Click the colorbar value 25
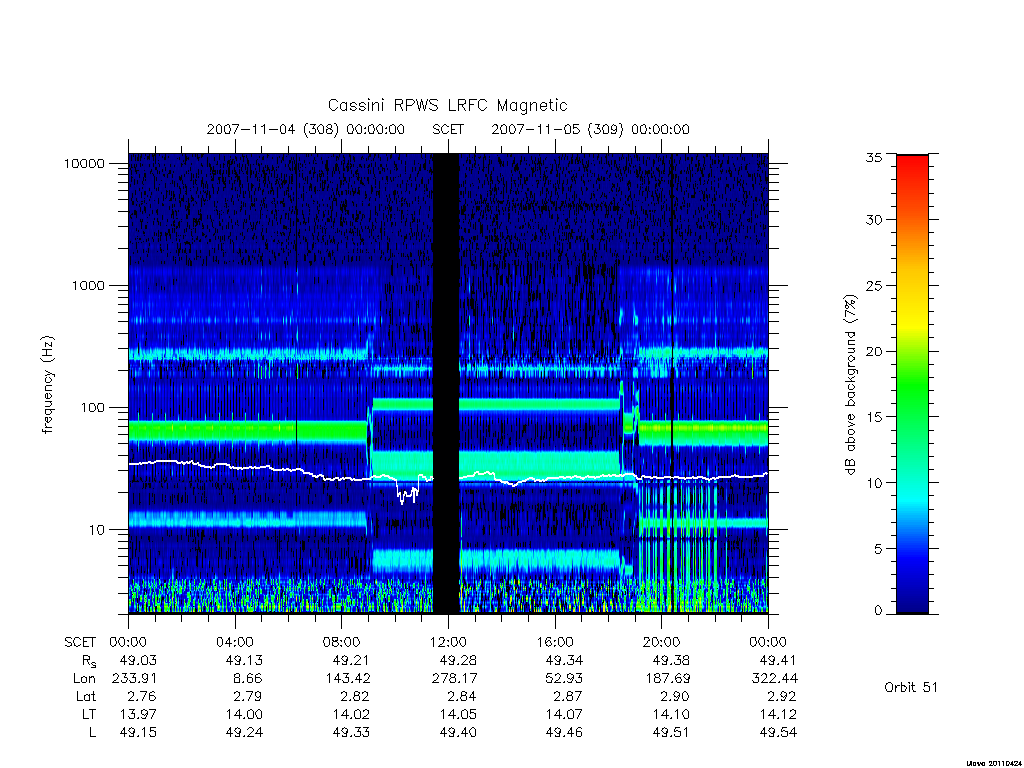 tap(873, 286)
